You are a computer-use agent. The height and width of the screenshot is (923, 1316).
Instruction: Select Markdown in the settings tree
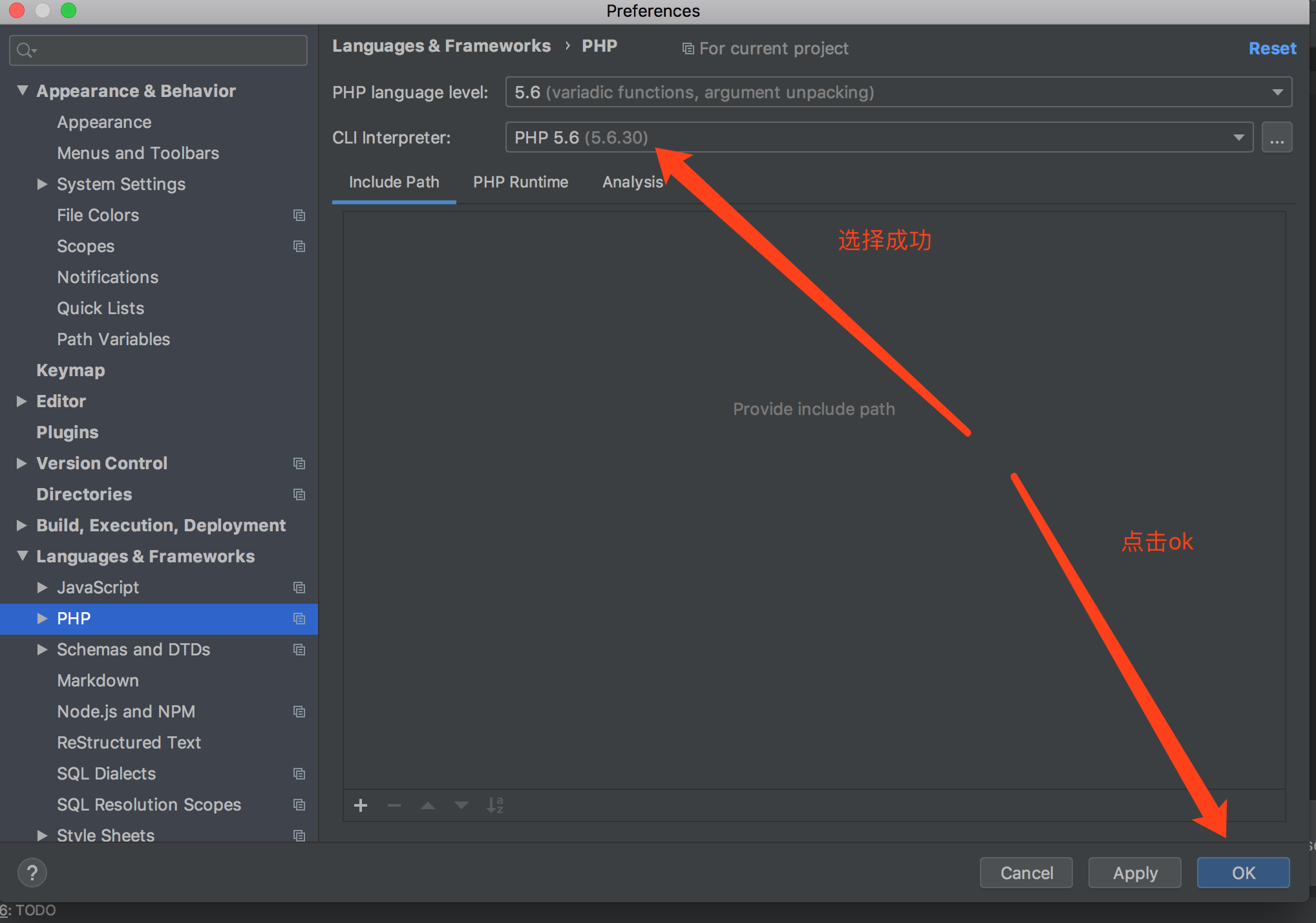[98, 681]
